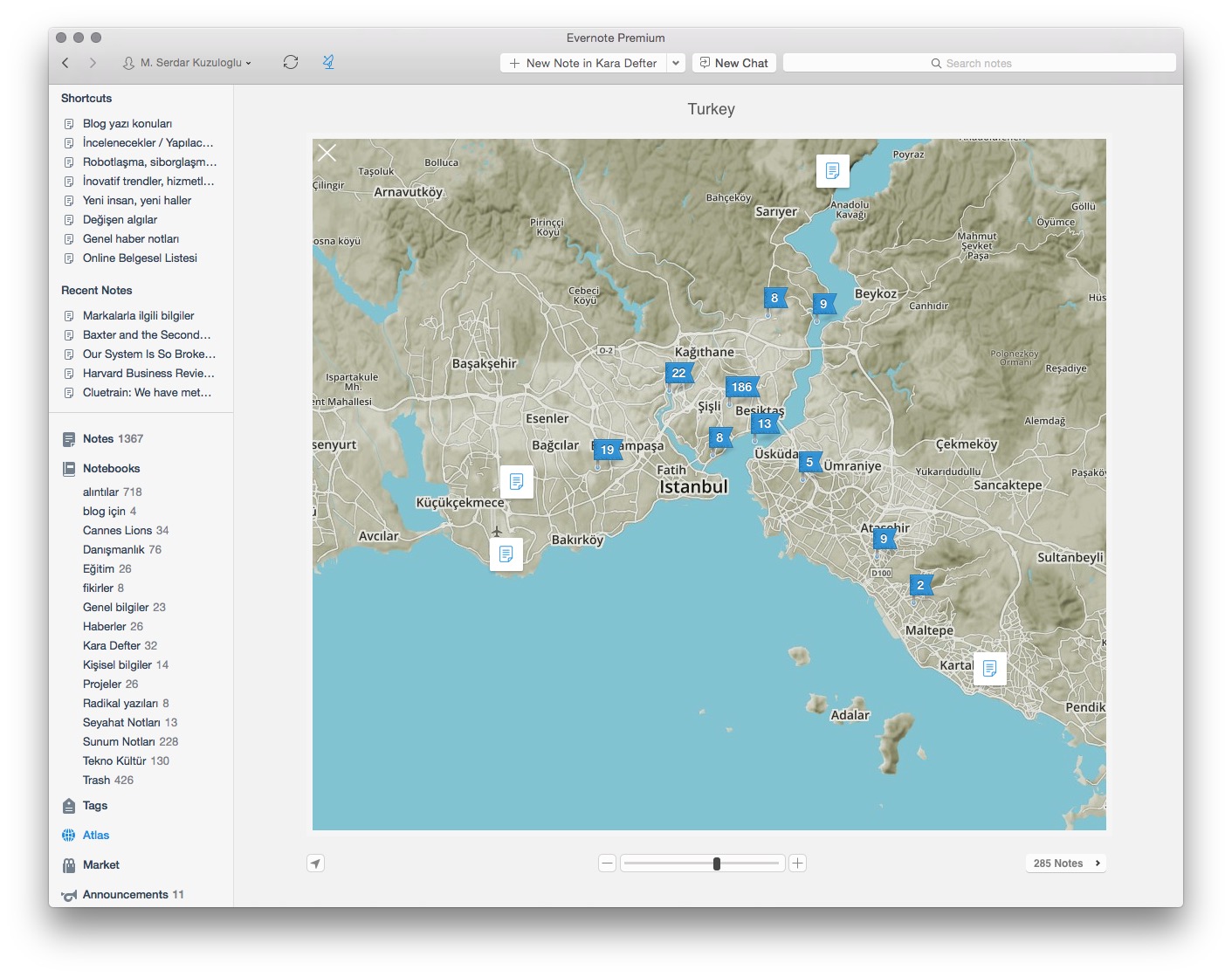Select the Tekno Kültür notebook
Viewport: 1232px width, 977px height.
126,761
